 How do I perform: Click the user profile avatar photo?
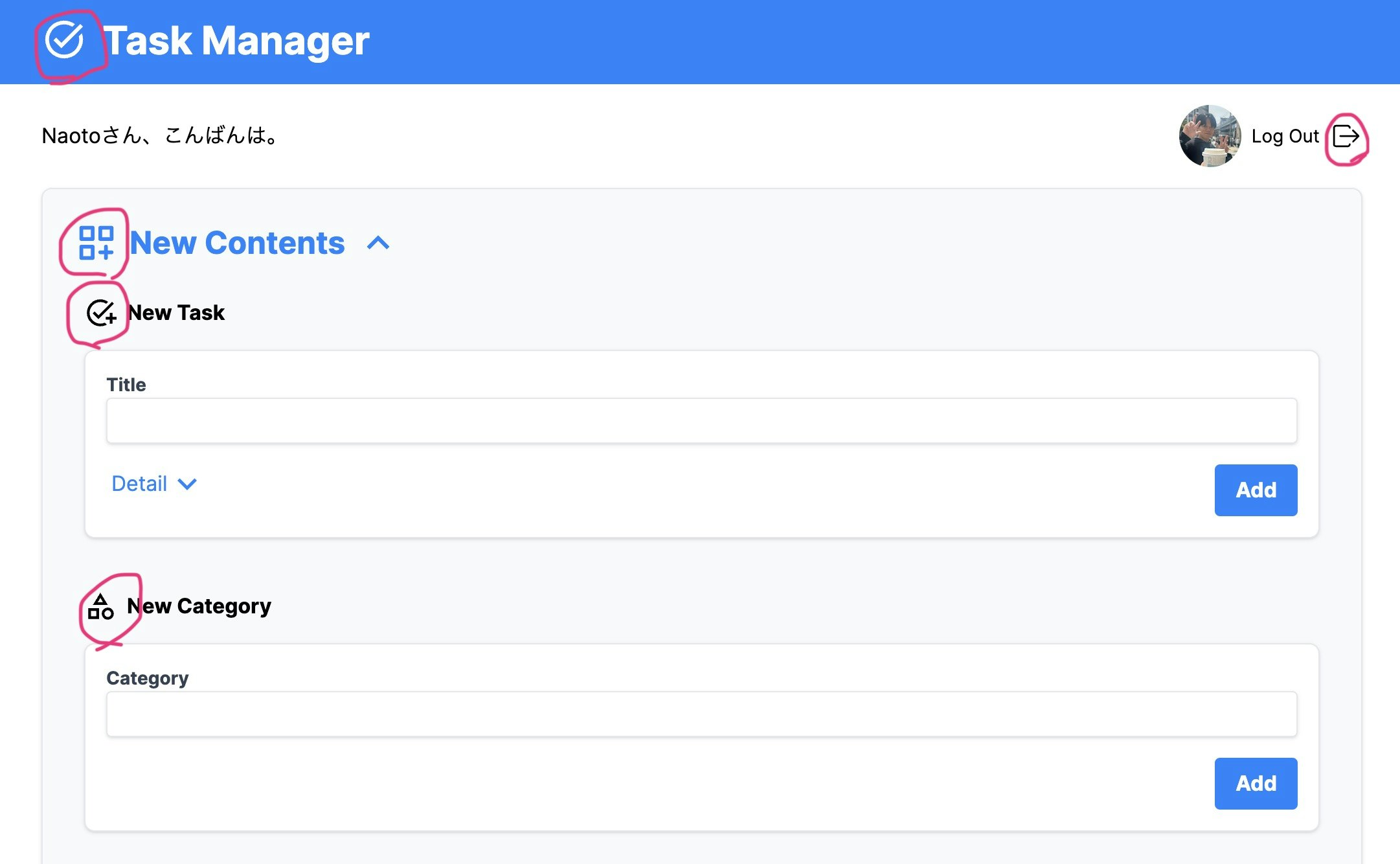[1210, 136]
